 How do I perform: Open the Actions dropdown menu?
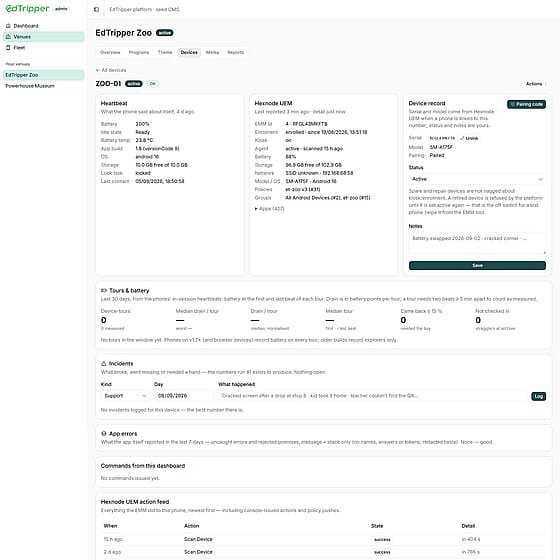pyautogui.click(x=536, y=84)
